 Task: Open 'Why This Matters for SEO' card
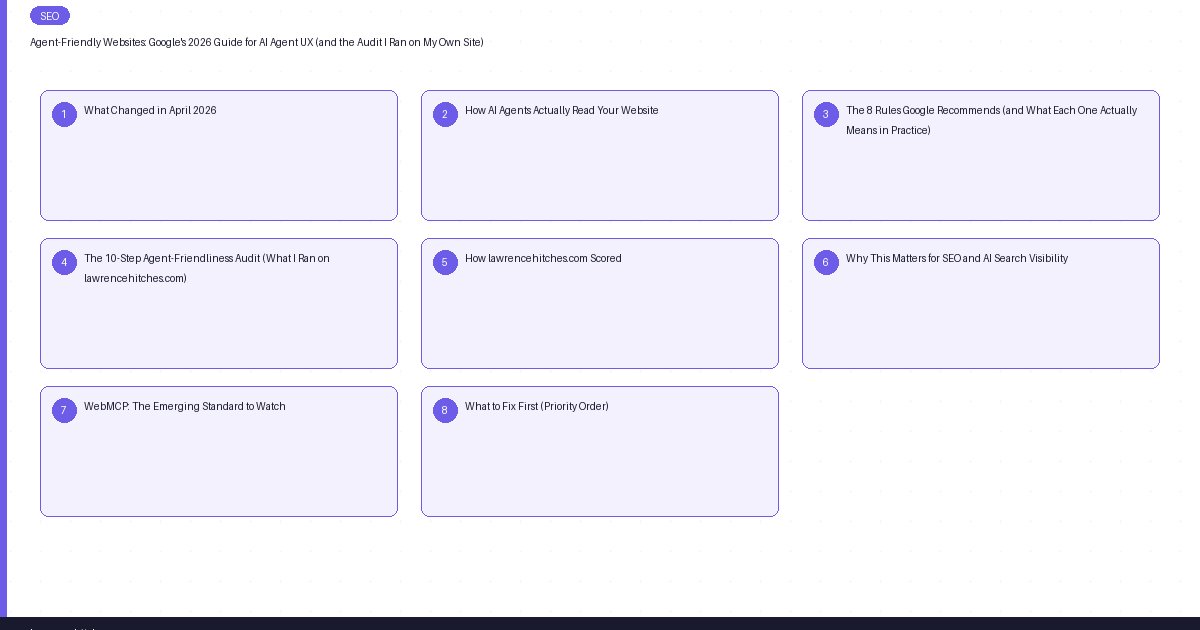coord(981,303)
